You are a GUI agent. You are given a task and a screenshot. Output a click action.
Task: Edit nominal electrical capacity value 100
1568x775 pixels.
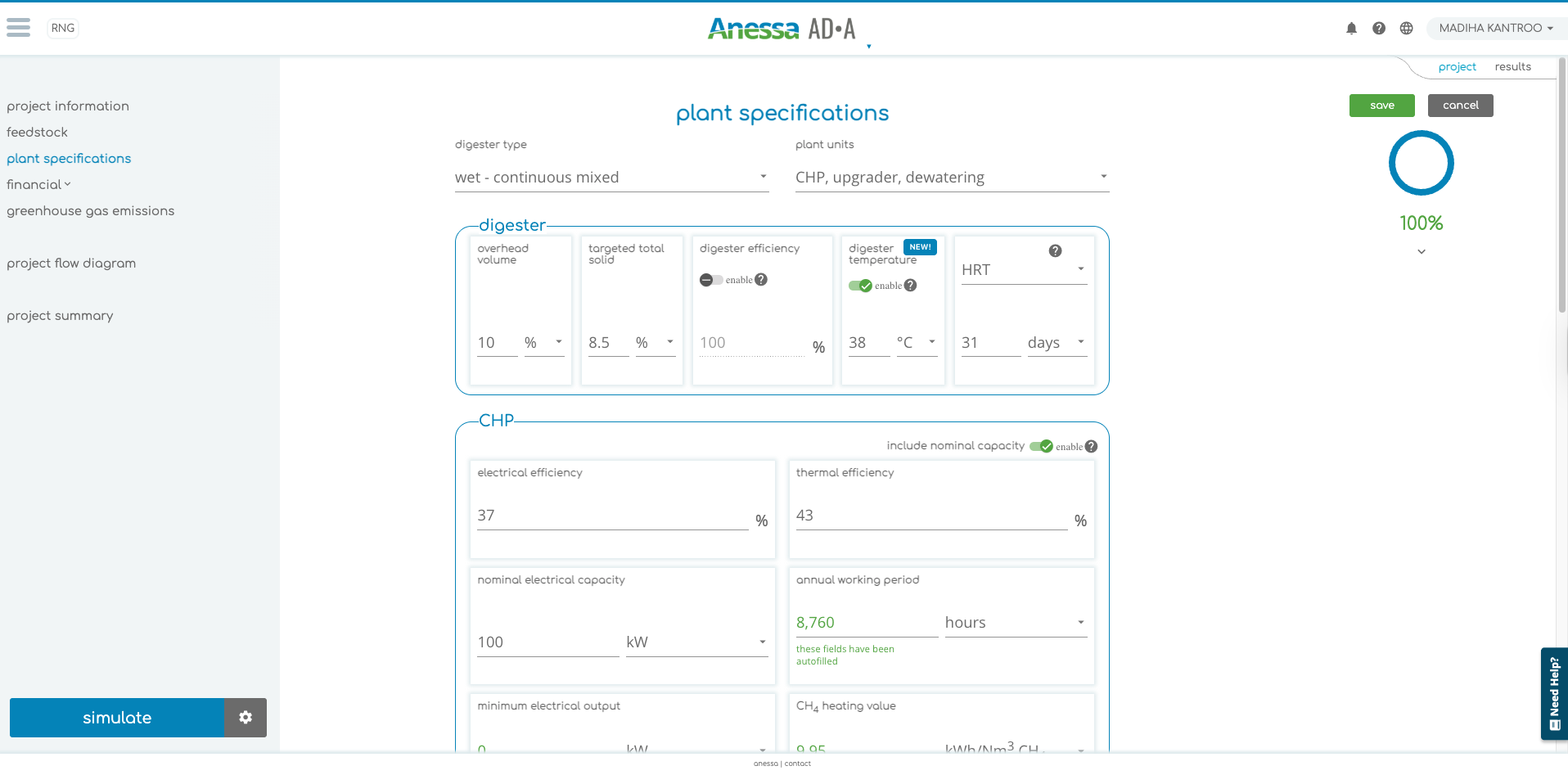coord(548,643)
